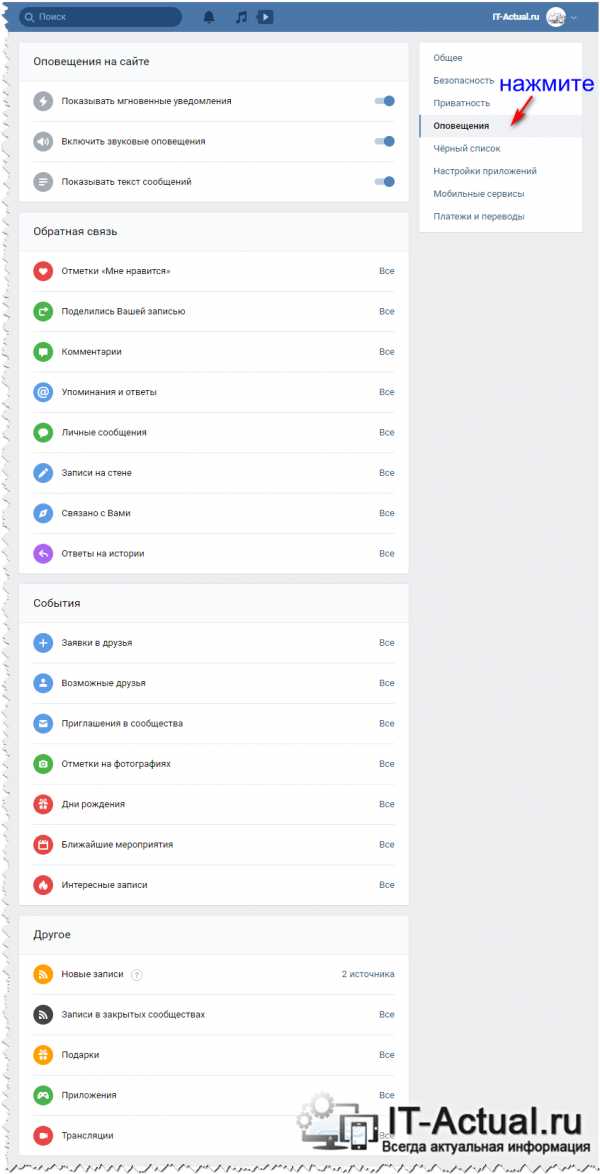Click the purple Ответы на истории icon
Image resolution: width=600 pixels, height=1174 pixels.
(43, 554)
